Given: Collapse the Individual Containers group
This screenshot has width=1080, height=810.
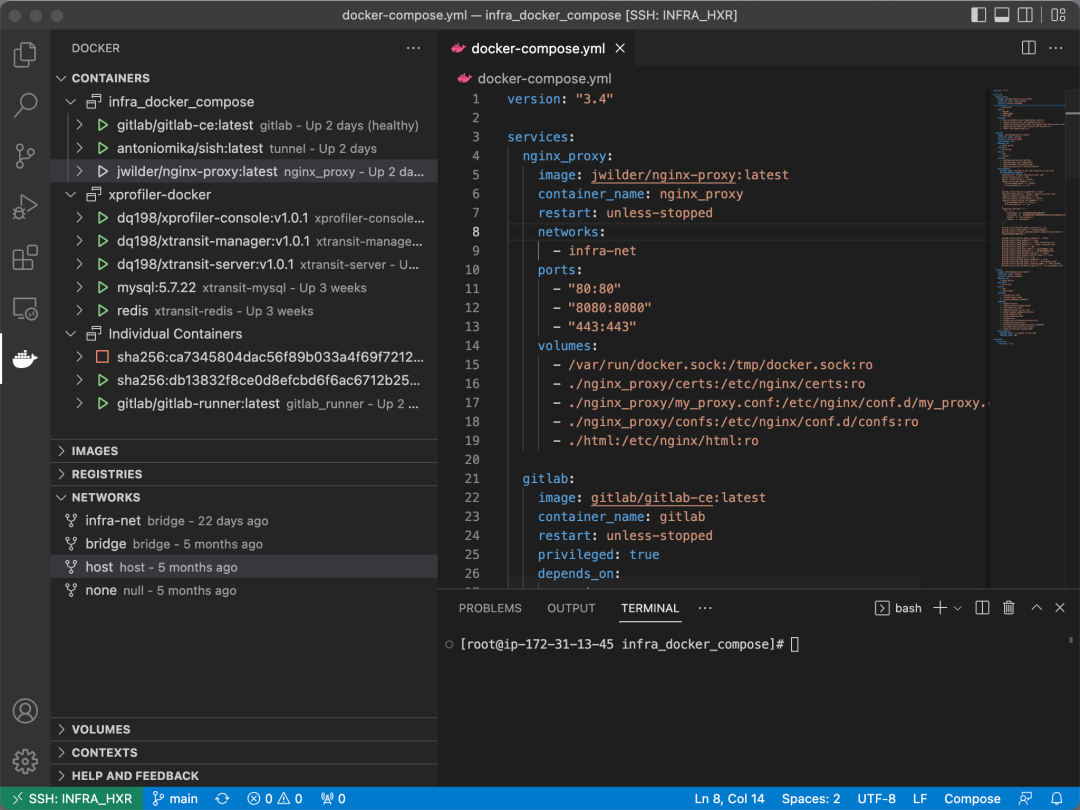Looking at the screenshot, I should 244,333.
